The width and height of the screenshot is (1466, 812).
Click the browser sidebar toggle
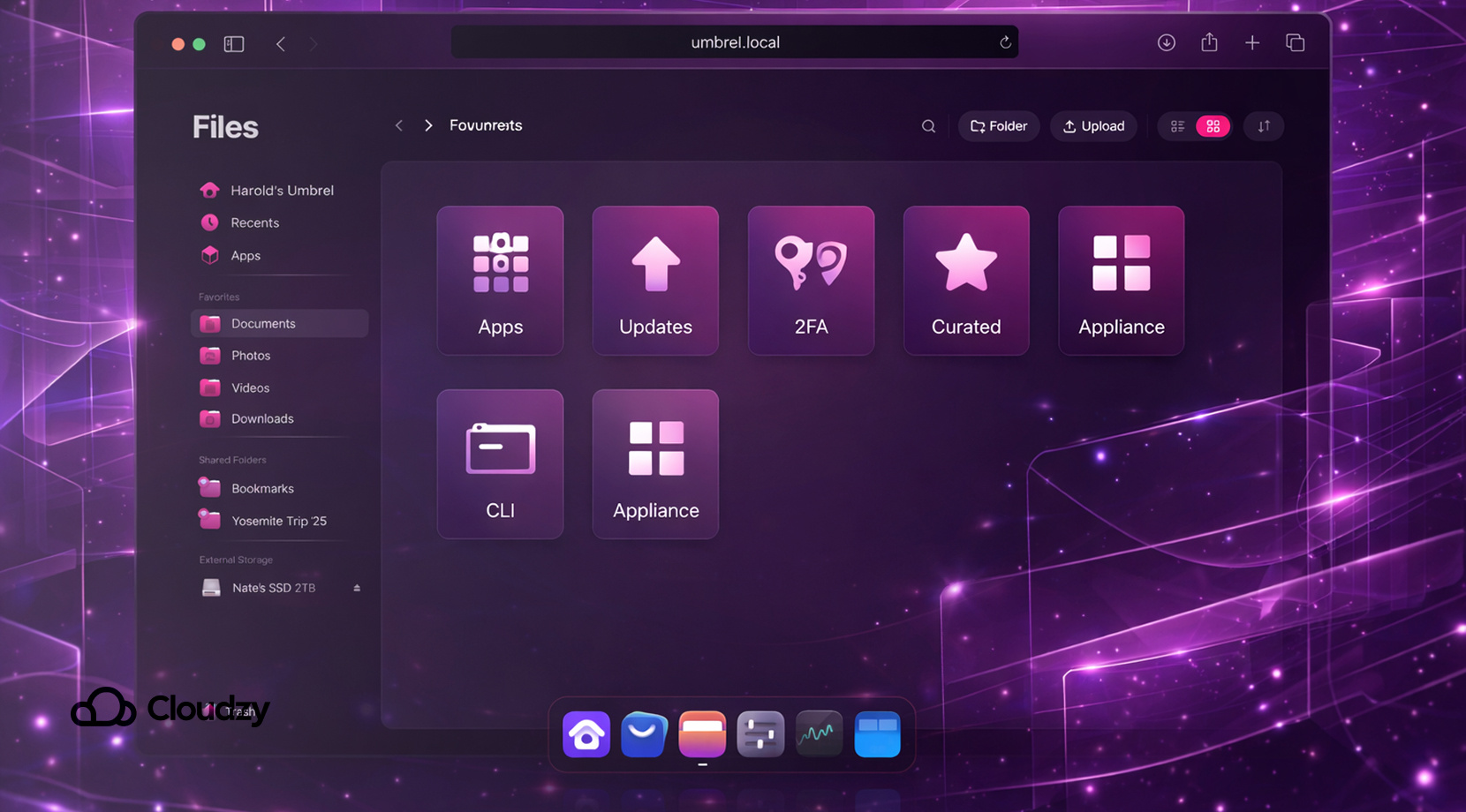(x=233, y=43)
